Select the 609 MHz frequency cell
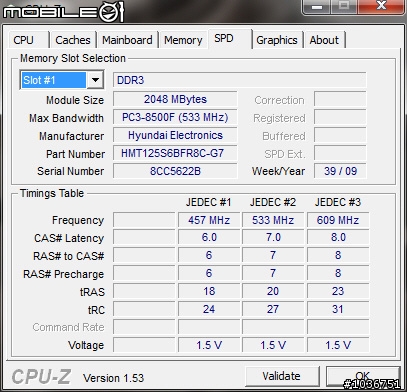Screen dimensions: 407x392 (338, 220)
